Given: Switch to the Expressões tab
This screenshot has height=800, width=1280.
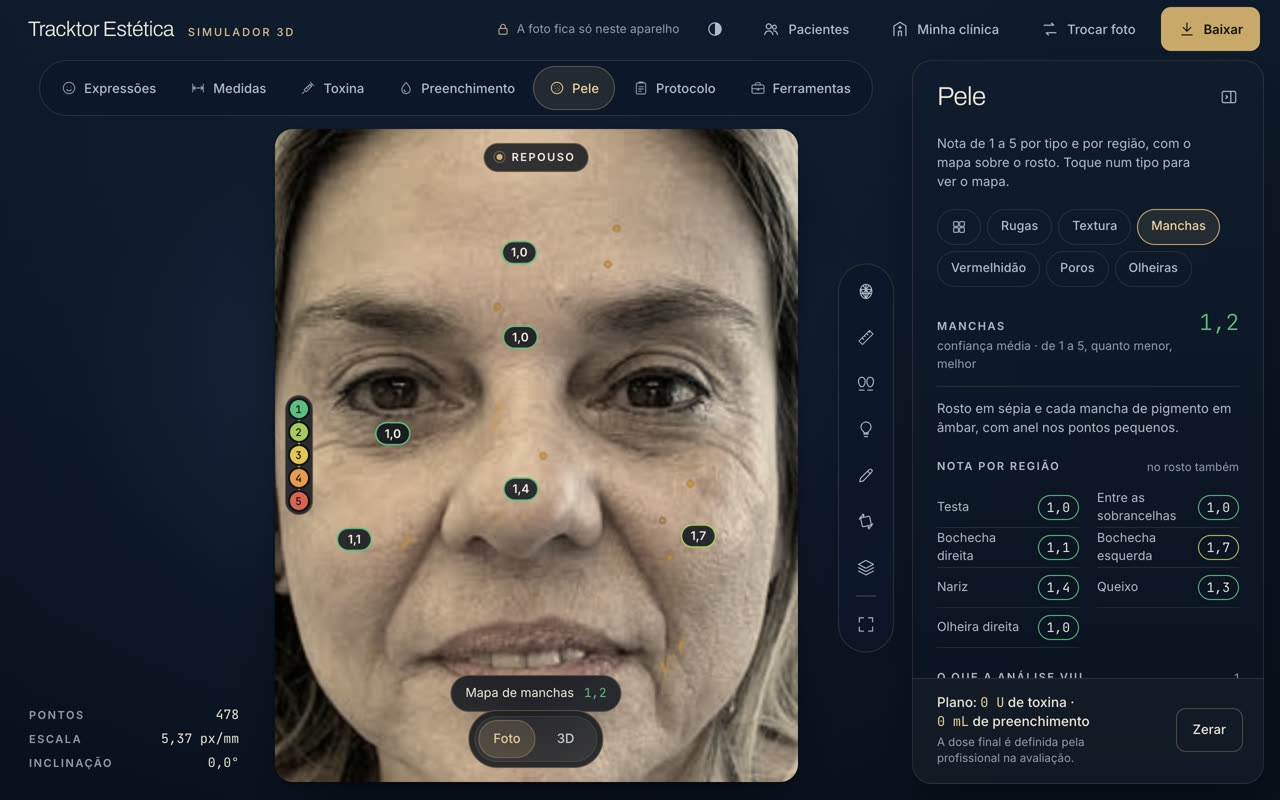Looking at the screenshot, I should click(109, 88).
